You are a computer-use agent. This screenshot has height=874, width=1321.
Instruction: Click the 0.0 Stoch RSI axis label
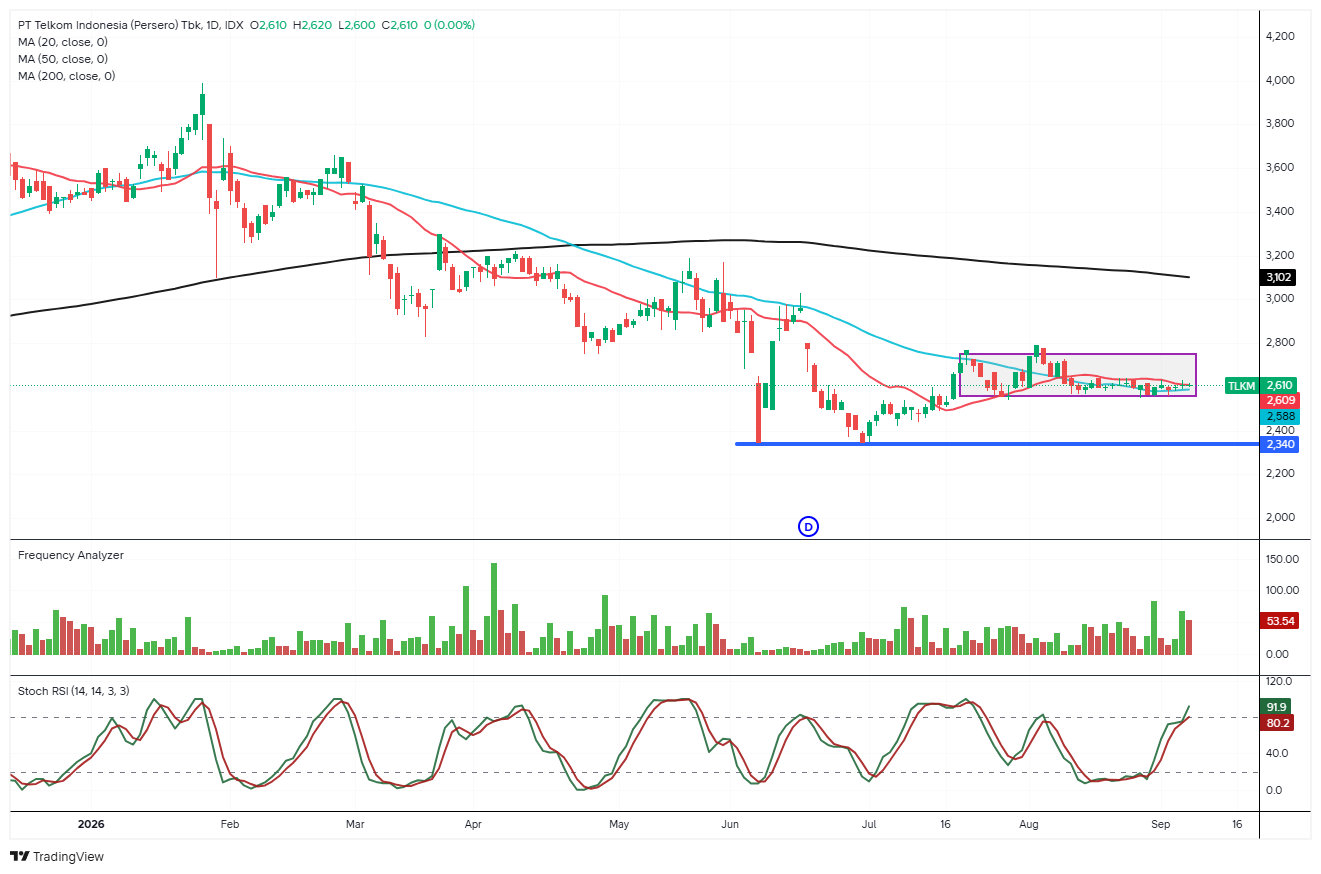coord(1274,790)
